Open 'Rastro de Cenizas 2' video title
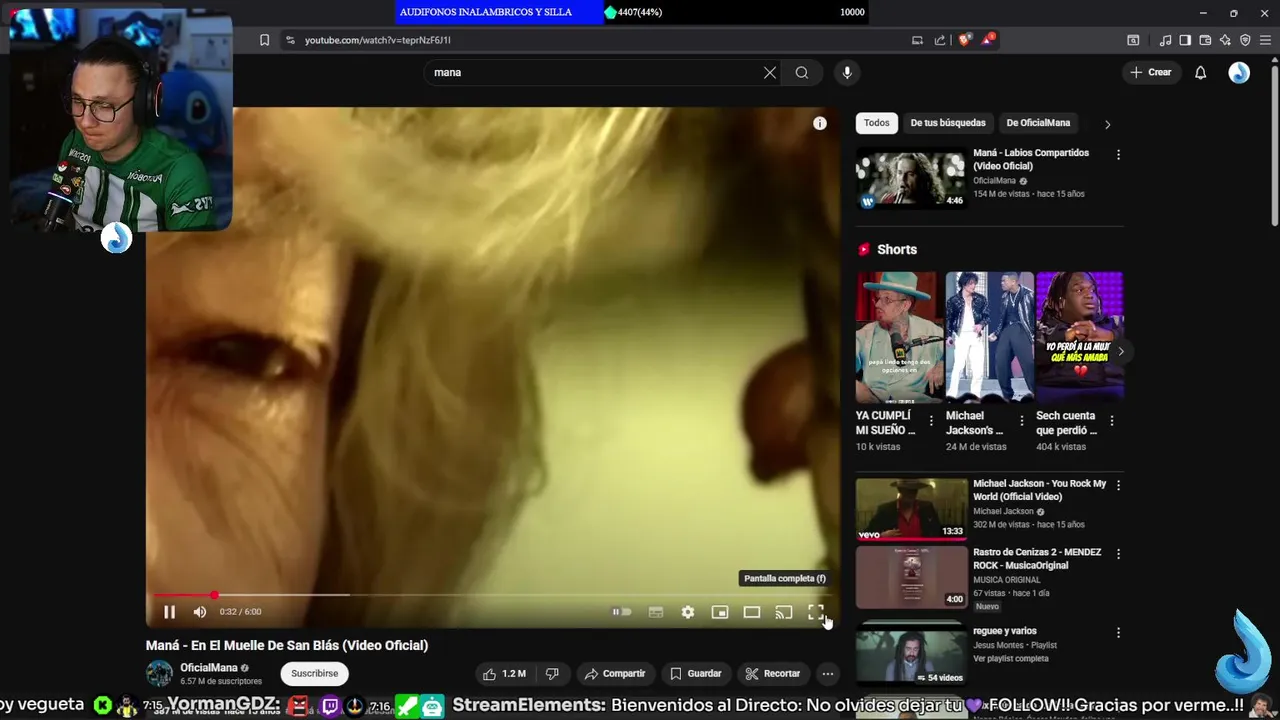This screenshot has height=720, width=1280. tap(1037, 559)
